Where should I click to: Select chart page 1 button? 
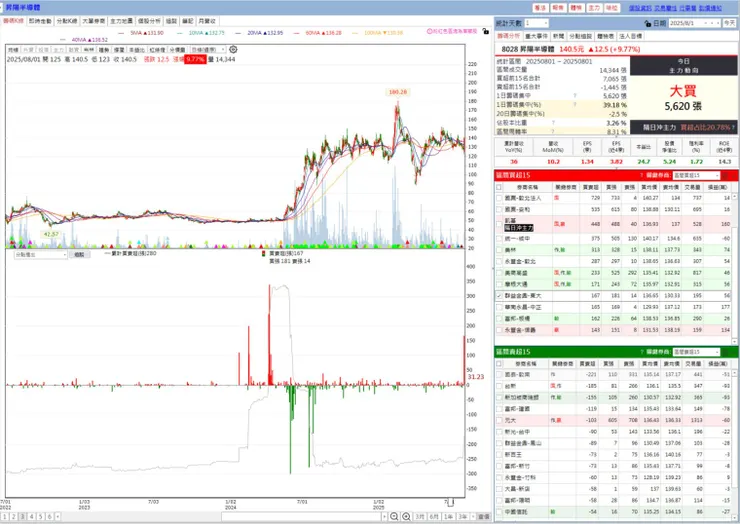pyautogui.click(x=5, y=516)
